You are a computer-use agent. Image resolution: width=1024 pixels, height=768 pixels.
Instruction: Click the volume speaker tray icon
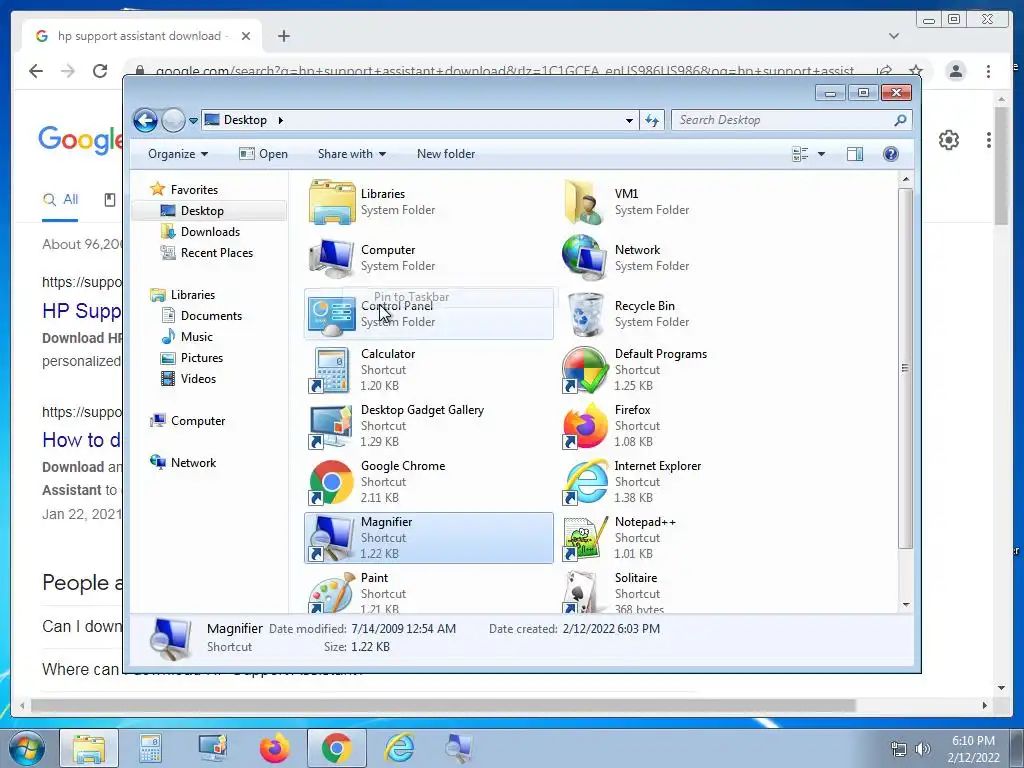pyautogui.click(x=923, y=749)
